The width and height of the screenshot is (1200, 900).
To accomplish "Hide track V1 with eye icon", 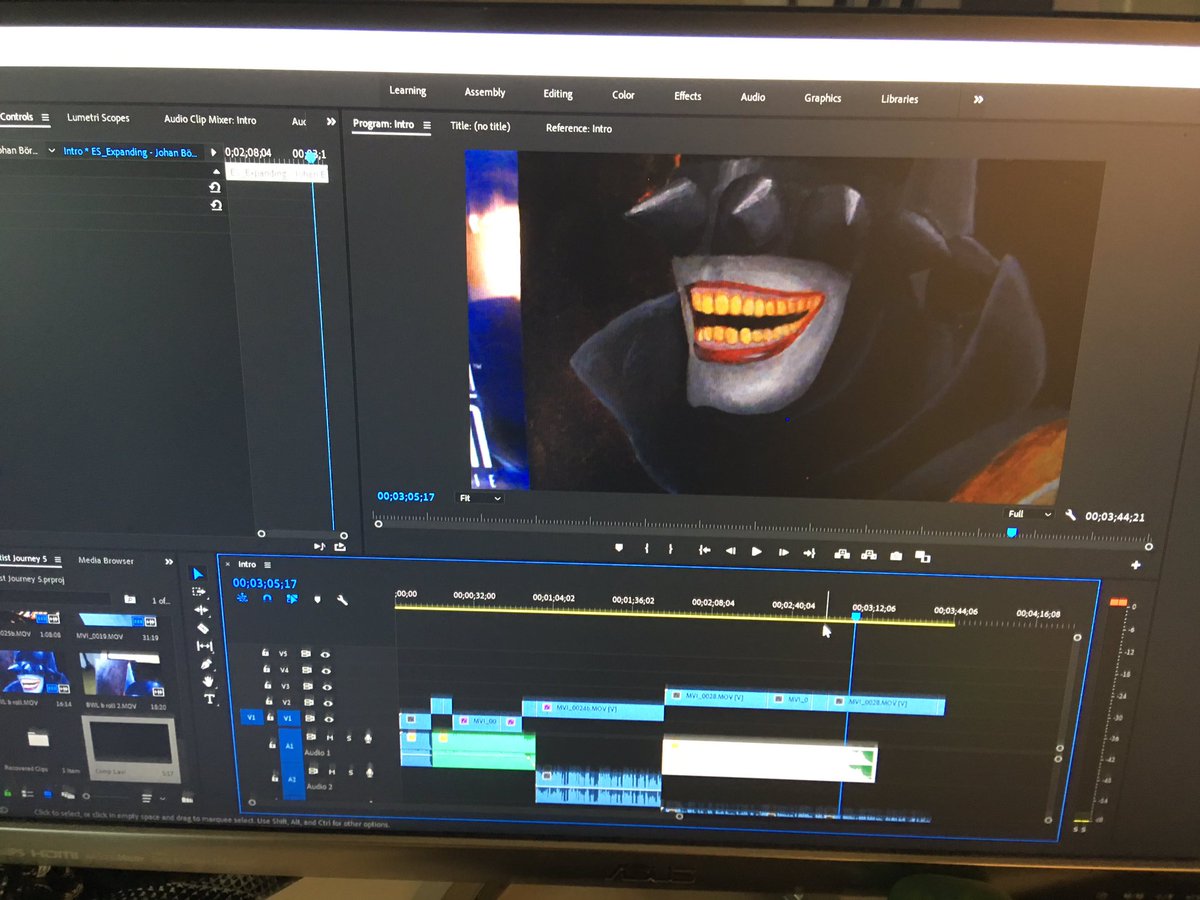I will [x=328, y=719].
